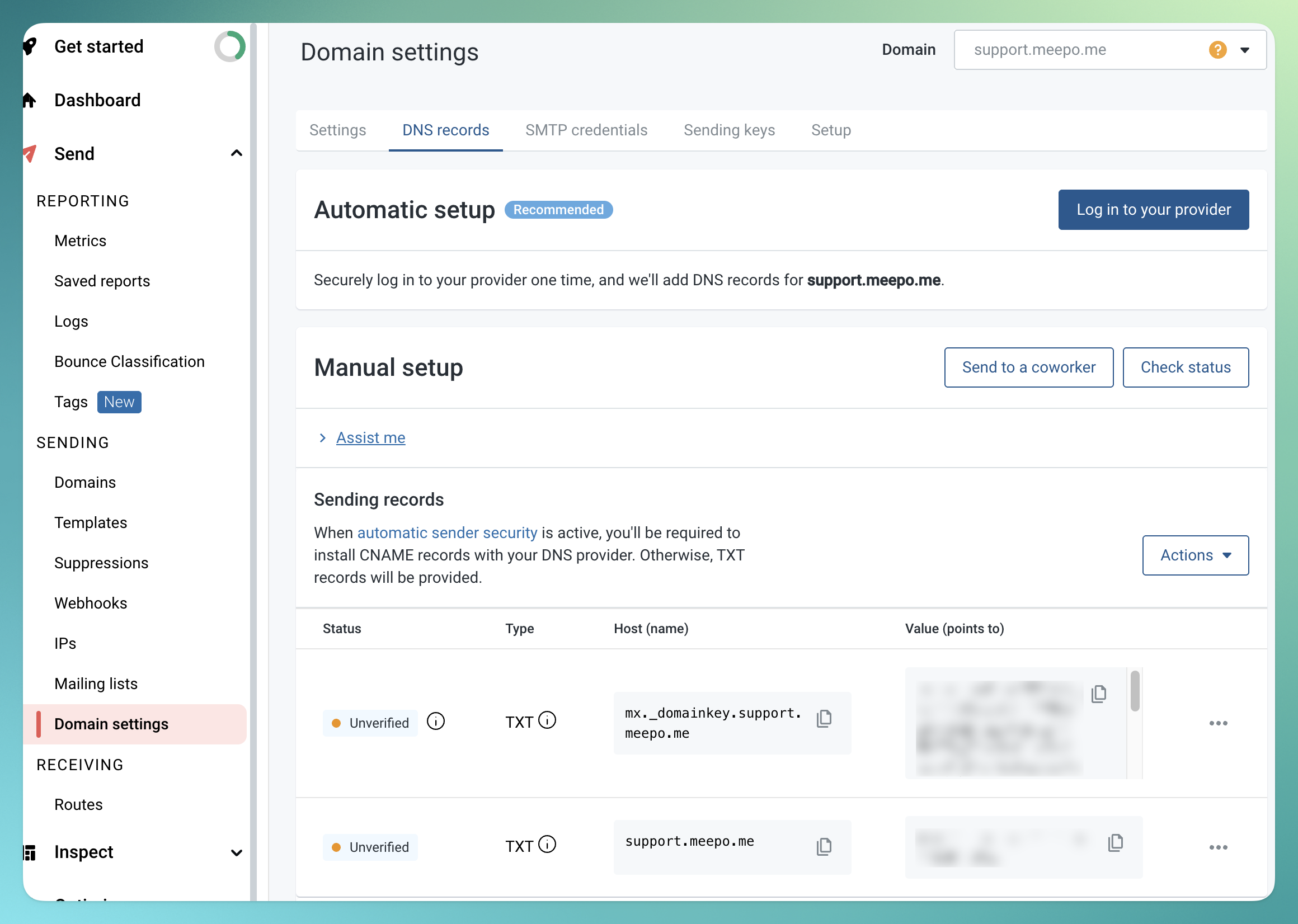Open the Domain selector dropdown

1244,50
